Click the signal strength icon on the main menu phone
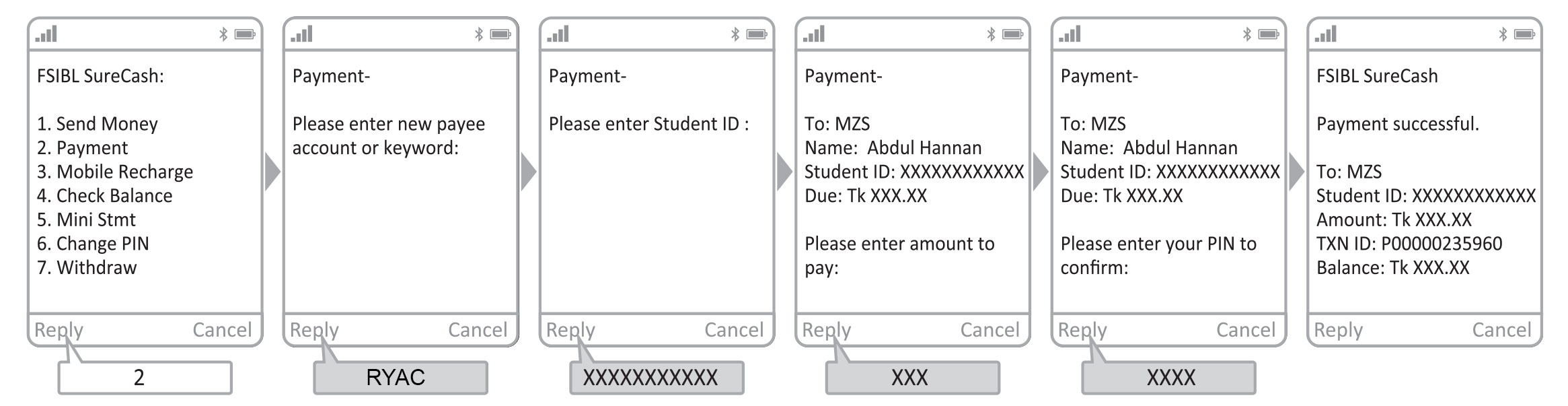The width and height of the screenshot is (1568, 406). pos(46,34)
